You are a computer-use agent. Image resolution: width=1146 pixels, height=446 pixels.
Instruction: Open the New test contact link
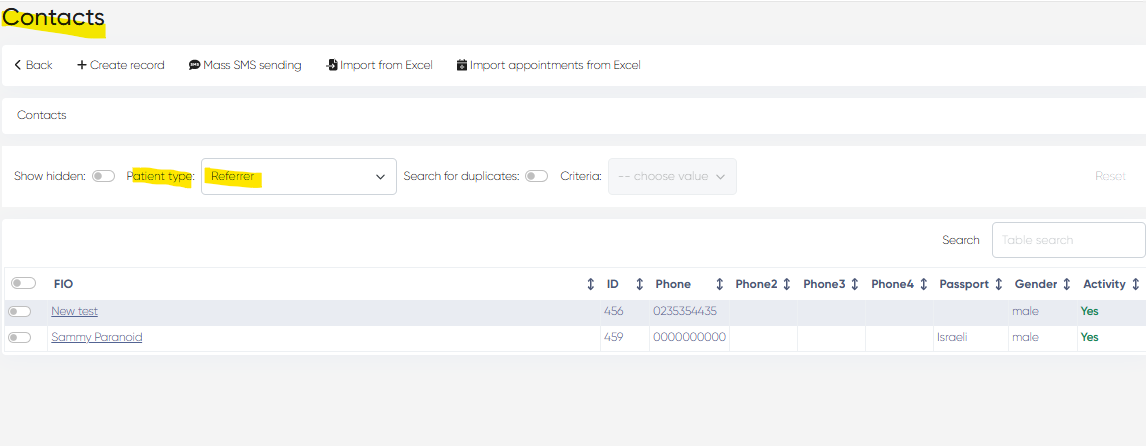coord(75,312)
